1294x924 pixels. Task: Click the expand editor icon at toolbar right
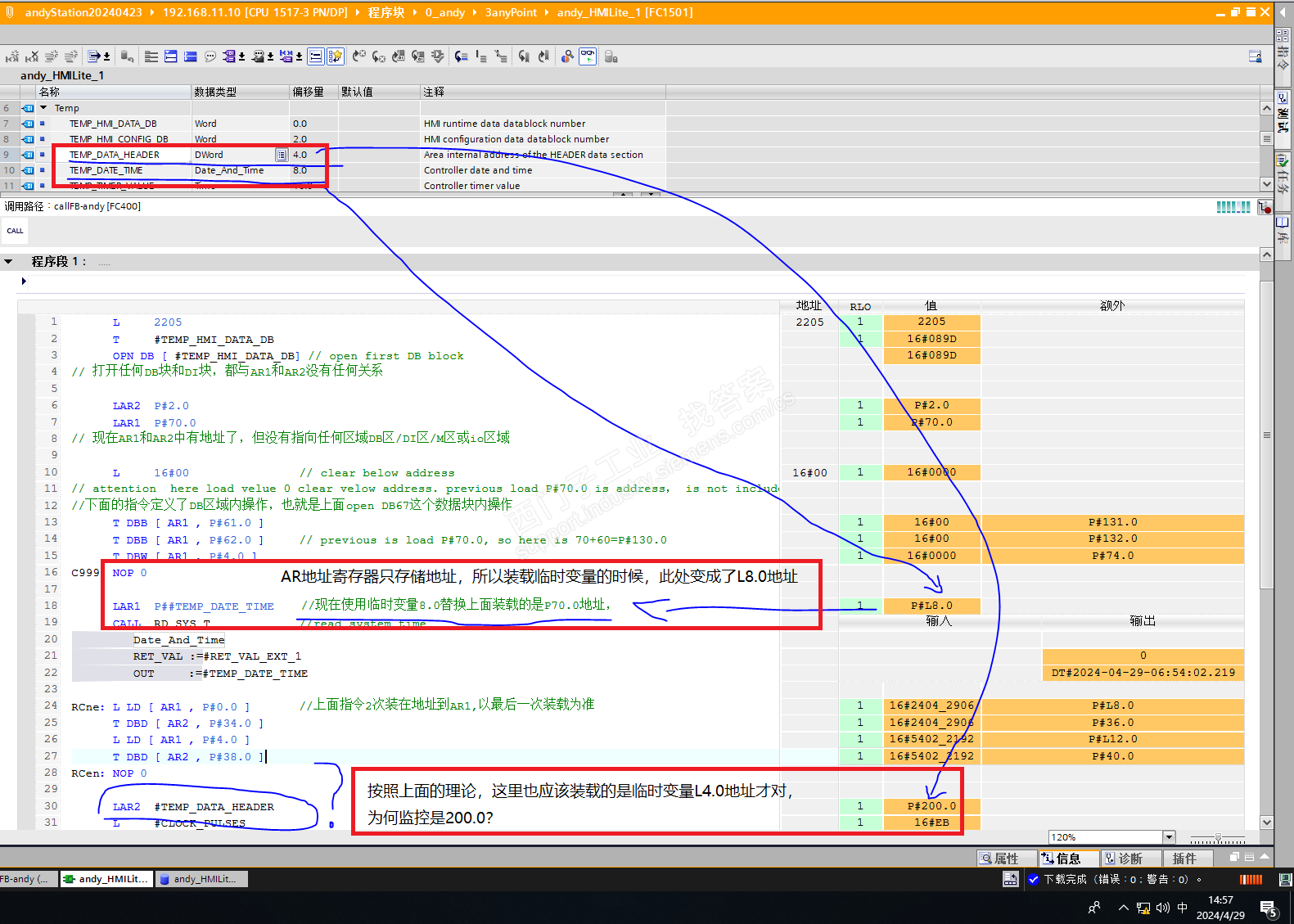[x=1255, y=56]
